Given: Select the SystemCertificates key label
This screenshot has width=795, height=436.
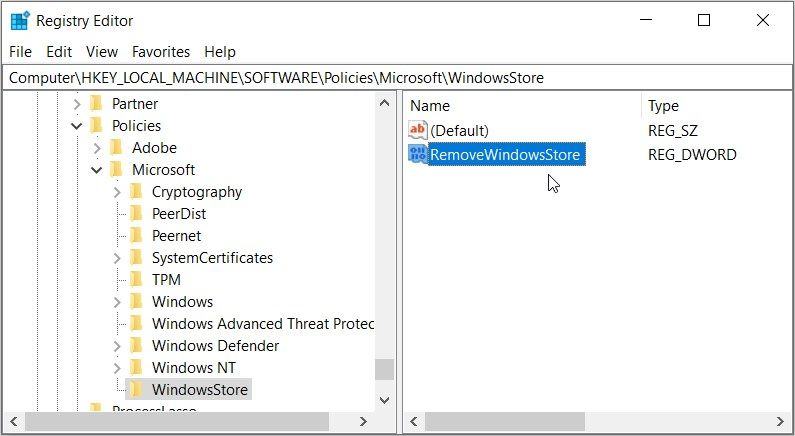Looking at the screenshot, I should [212, 258].
